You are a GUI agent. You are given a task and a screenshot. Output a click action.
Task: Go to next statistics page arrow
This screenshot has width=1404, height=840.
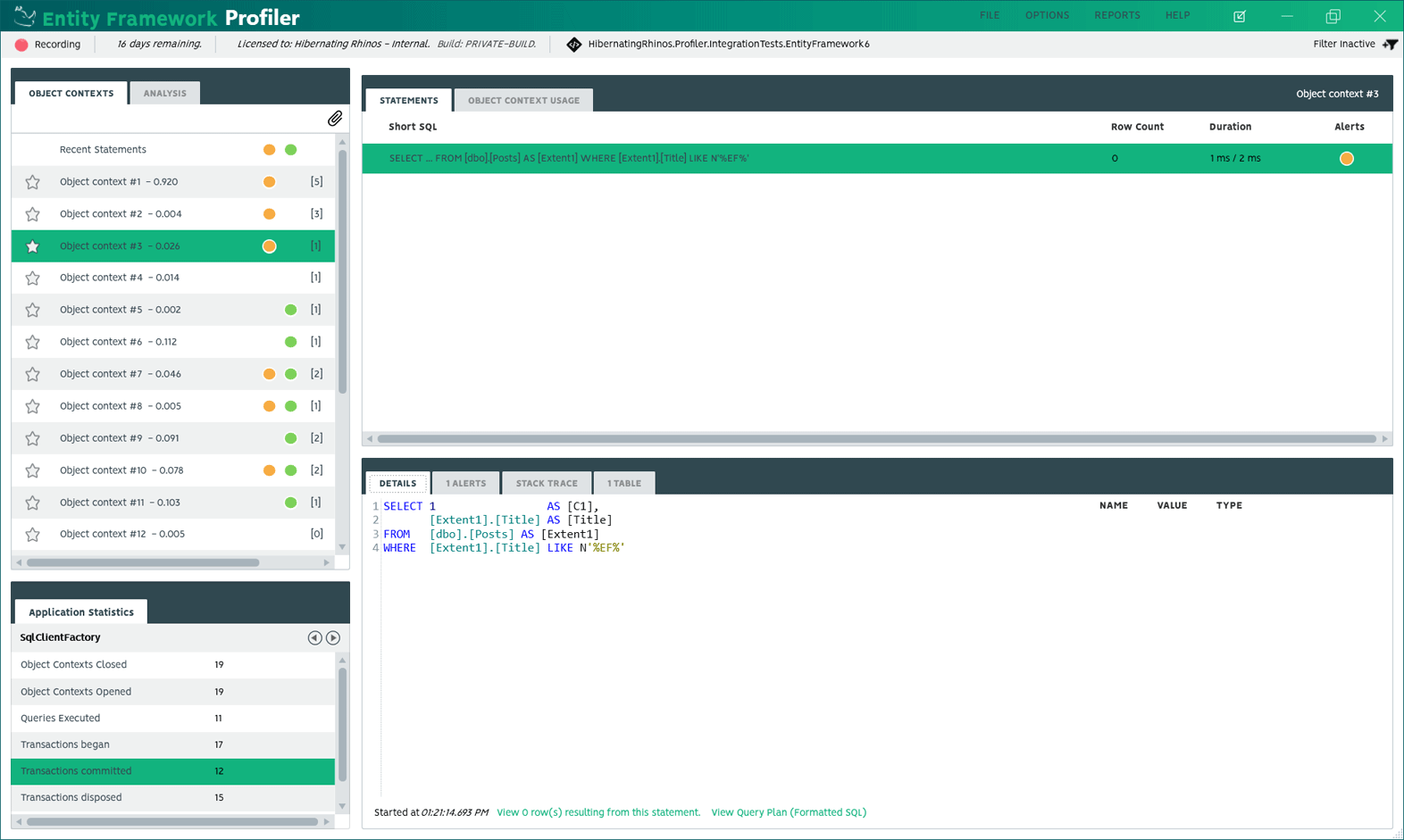coord(333,637)
